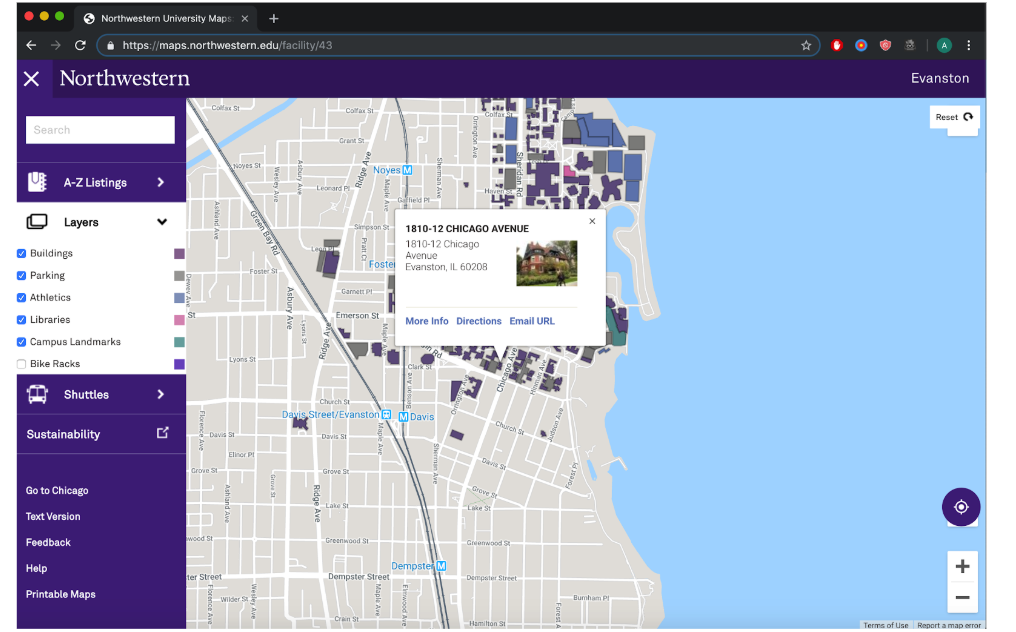Click the Davis Street/Evanston station marker

[x=386, y=414]
